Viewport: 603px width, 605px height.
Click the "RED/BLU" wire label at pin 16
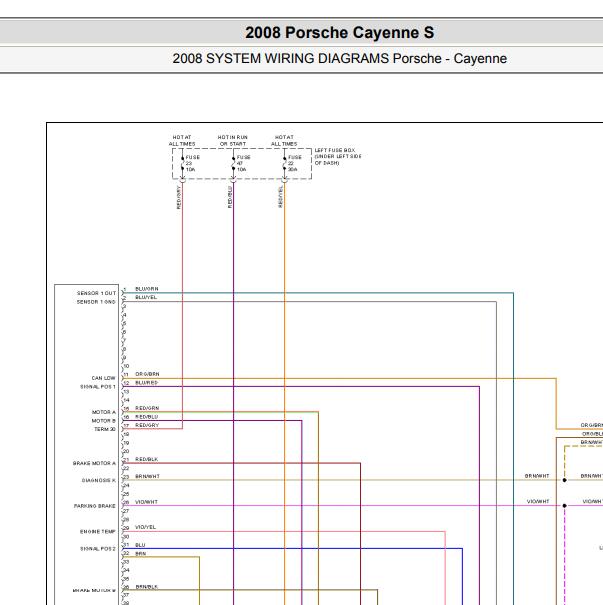(146, 417)
